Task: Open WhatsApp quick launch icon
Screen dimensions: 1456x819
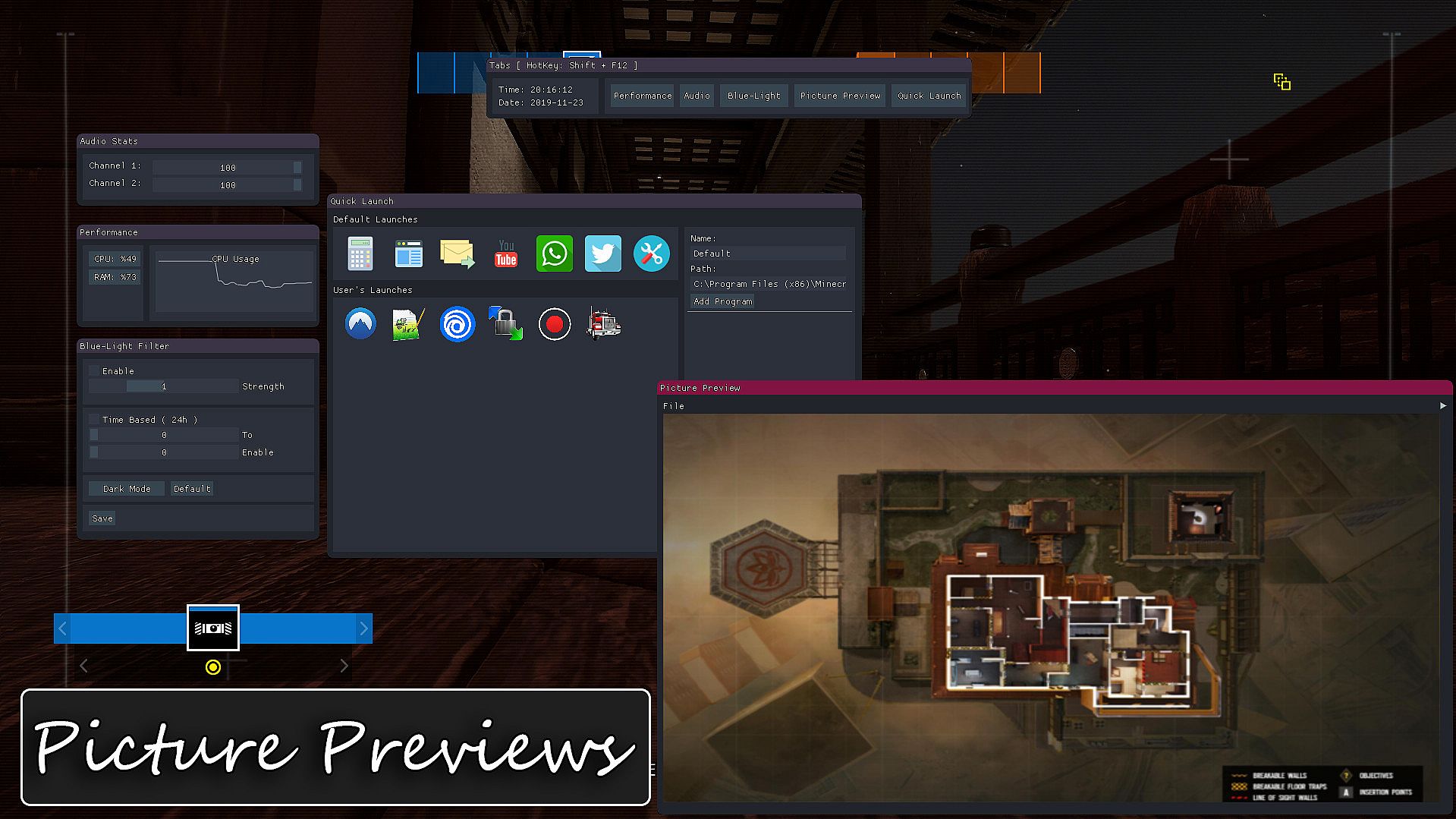Action: (555, 254)
